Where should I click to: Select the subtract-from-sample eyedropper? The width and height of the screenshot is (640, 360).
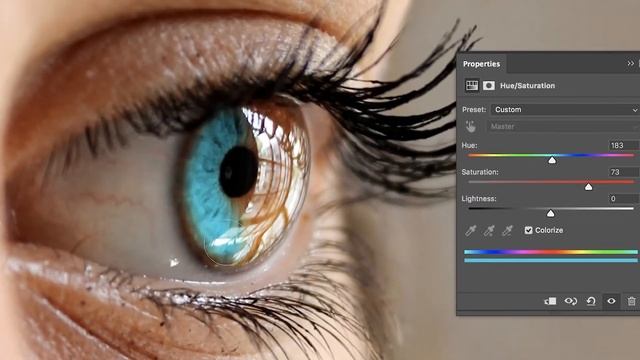point(507,231)
